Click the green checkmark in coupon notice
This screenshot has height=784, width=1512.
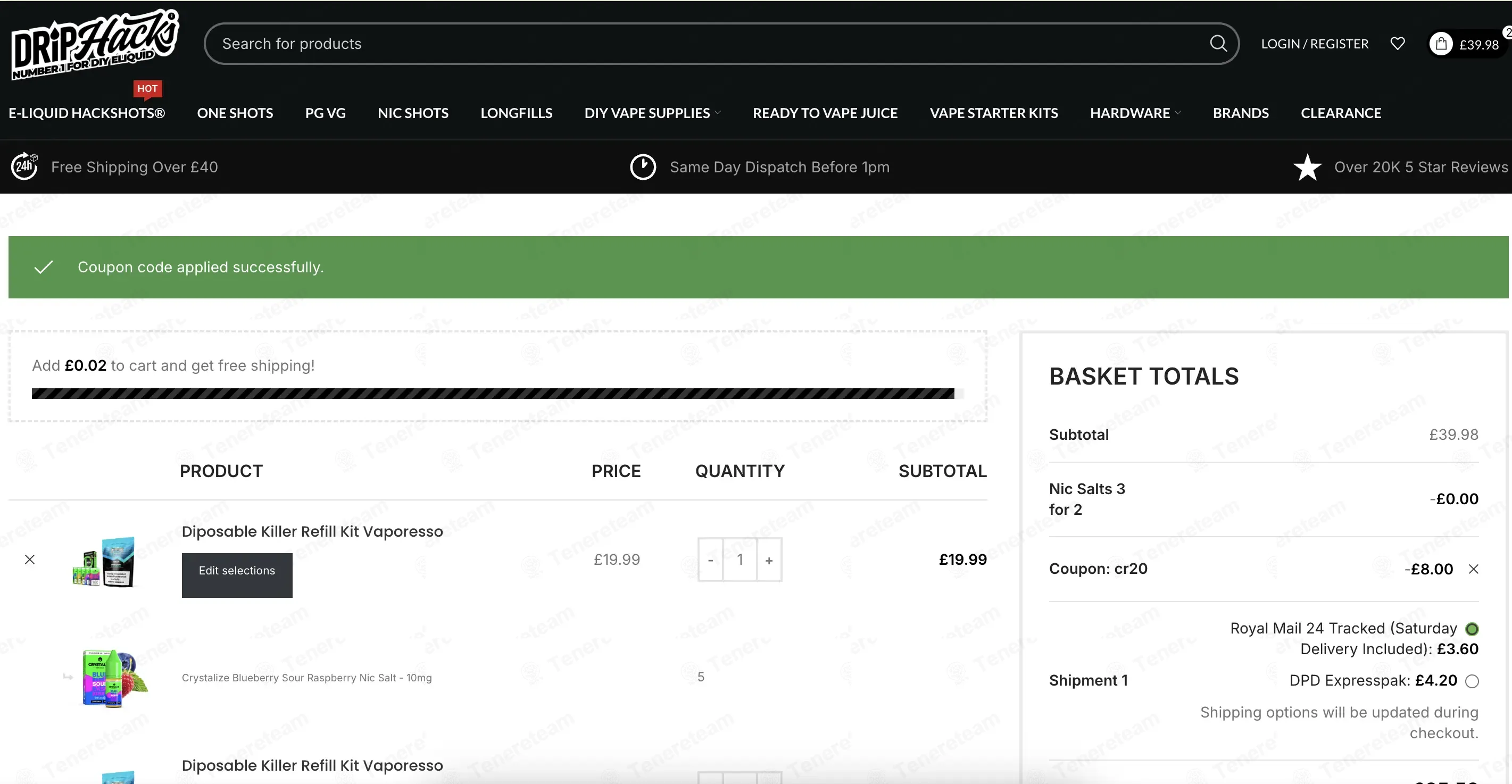click(x=44, y=267)
